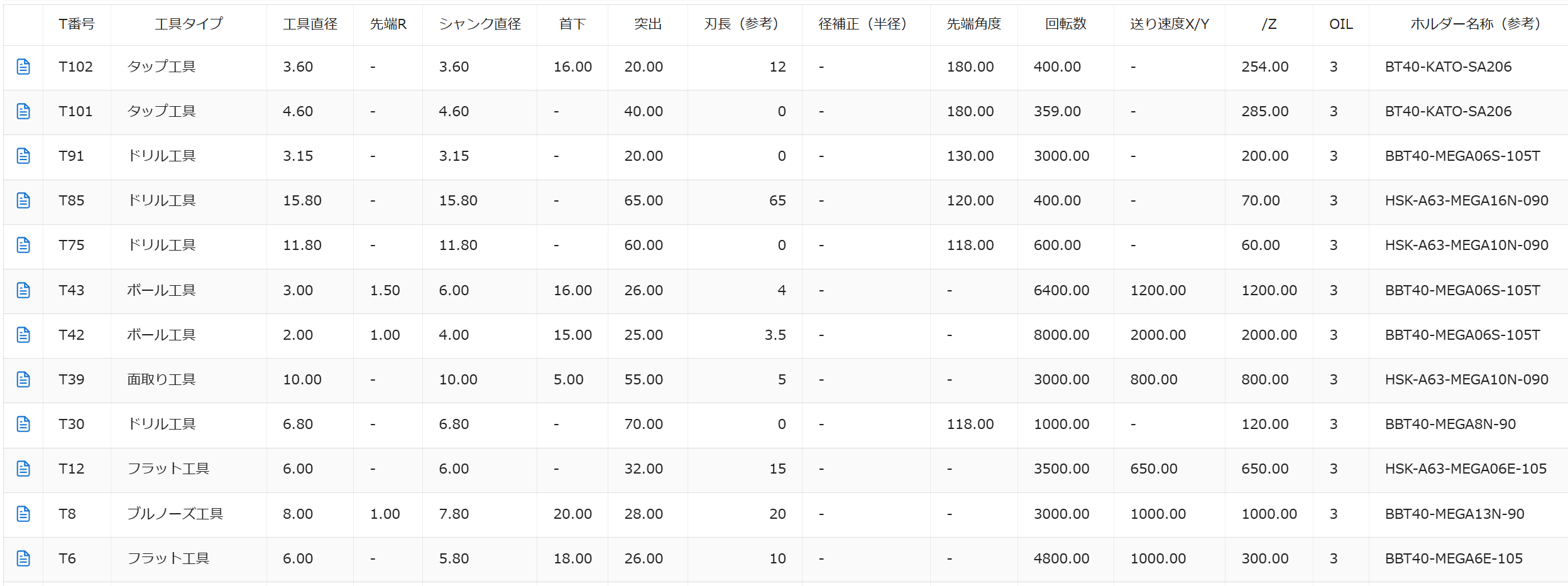Click the document icon beside T43

tap(23, 290)
